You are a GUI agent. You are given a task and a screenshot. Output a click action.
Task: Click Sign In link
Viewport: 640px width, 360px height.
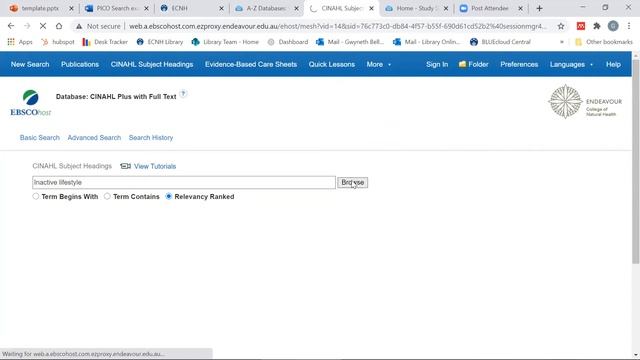pyautogui.click(x=437, y=64)
